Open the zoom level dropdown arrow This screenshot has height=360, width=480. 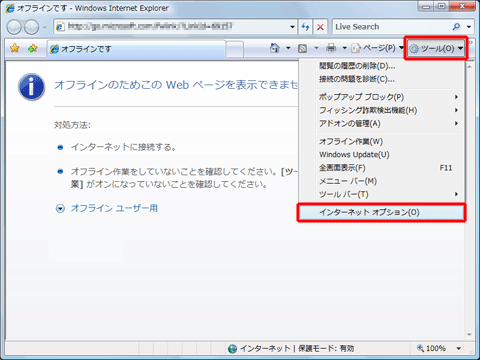(x=459, y=349)
